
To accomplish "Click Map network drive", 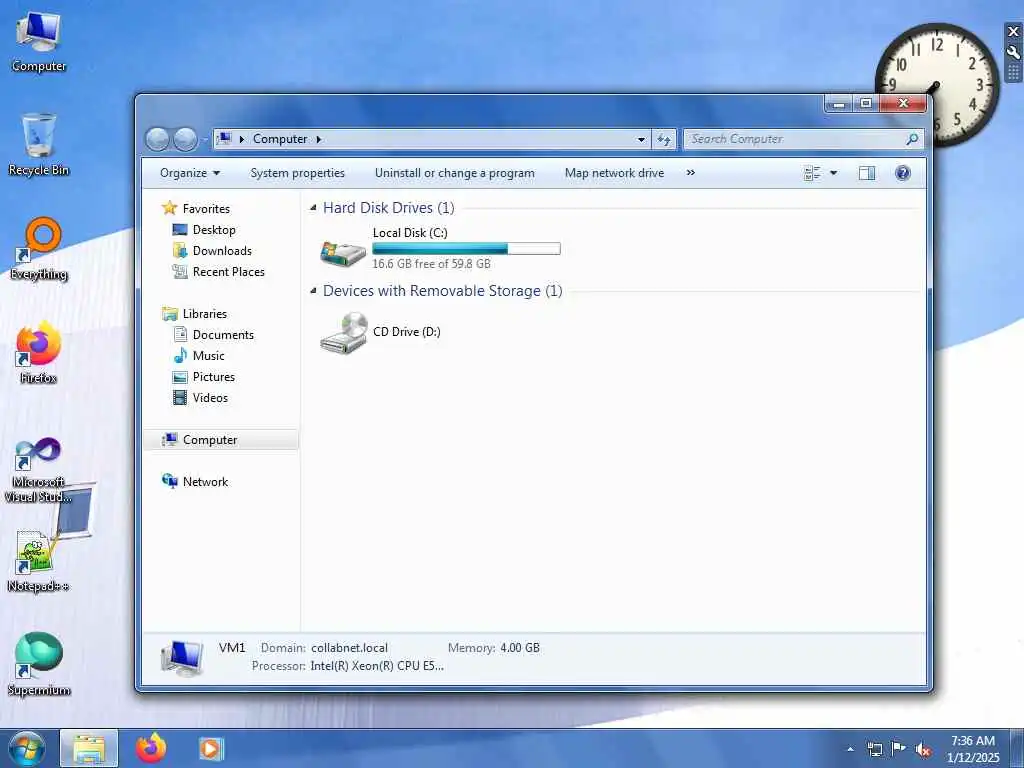I will tap(614, 173).
